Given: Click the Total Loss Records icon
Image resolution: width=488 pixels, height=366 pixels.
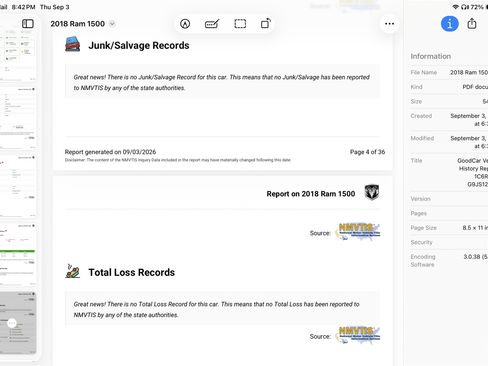Looking at the screenshot, I should 73,271.
